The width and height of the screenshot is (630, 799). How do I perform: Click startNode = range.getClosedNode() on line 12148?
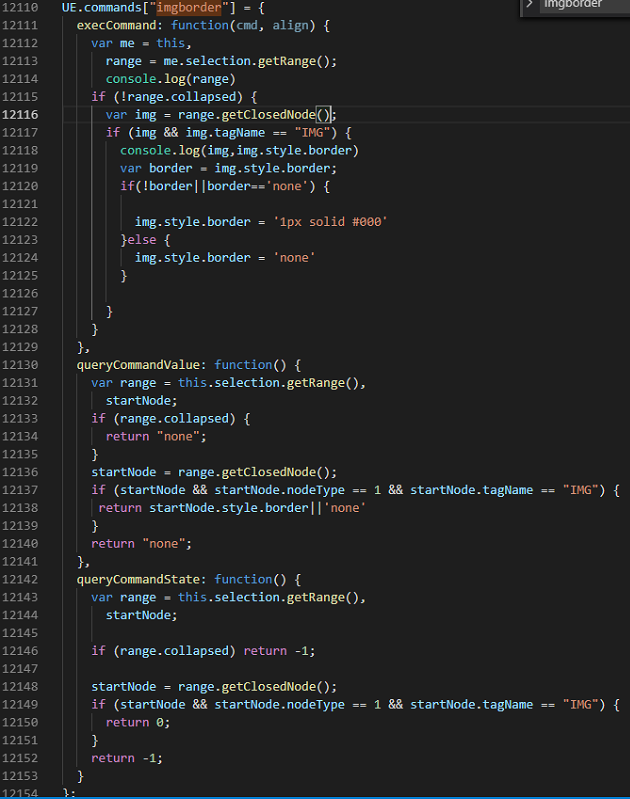pyautogui.click(x=211, y=686)
